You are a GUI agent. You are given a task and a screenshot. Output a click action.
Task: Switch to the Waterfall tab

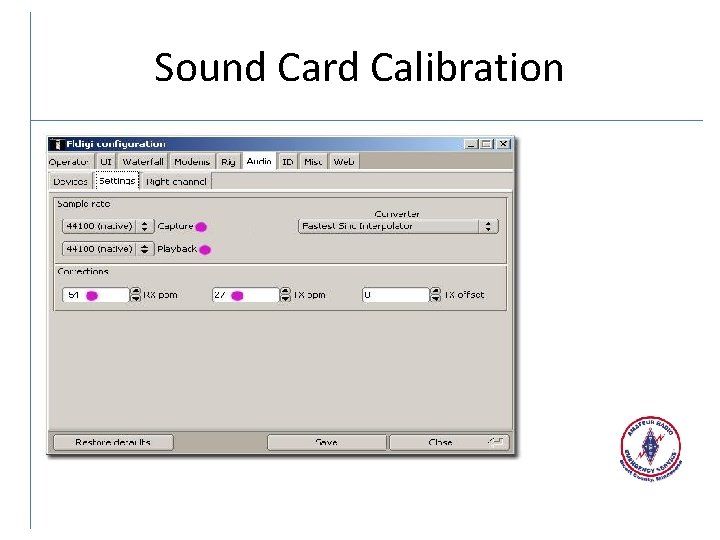pyautogui.click(x=143, y=162)
